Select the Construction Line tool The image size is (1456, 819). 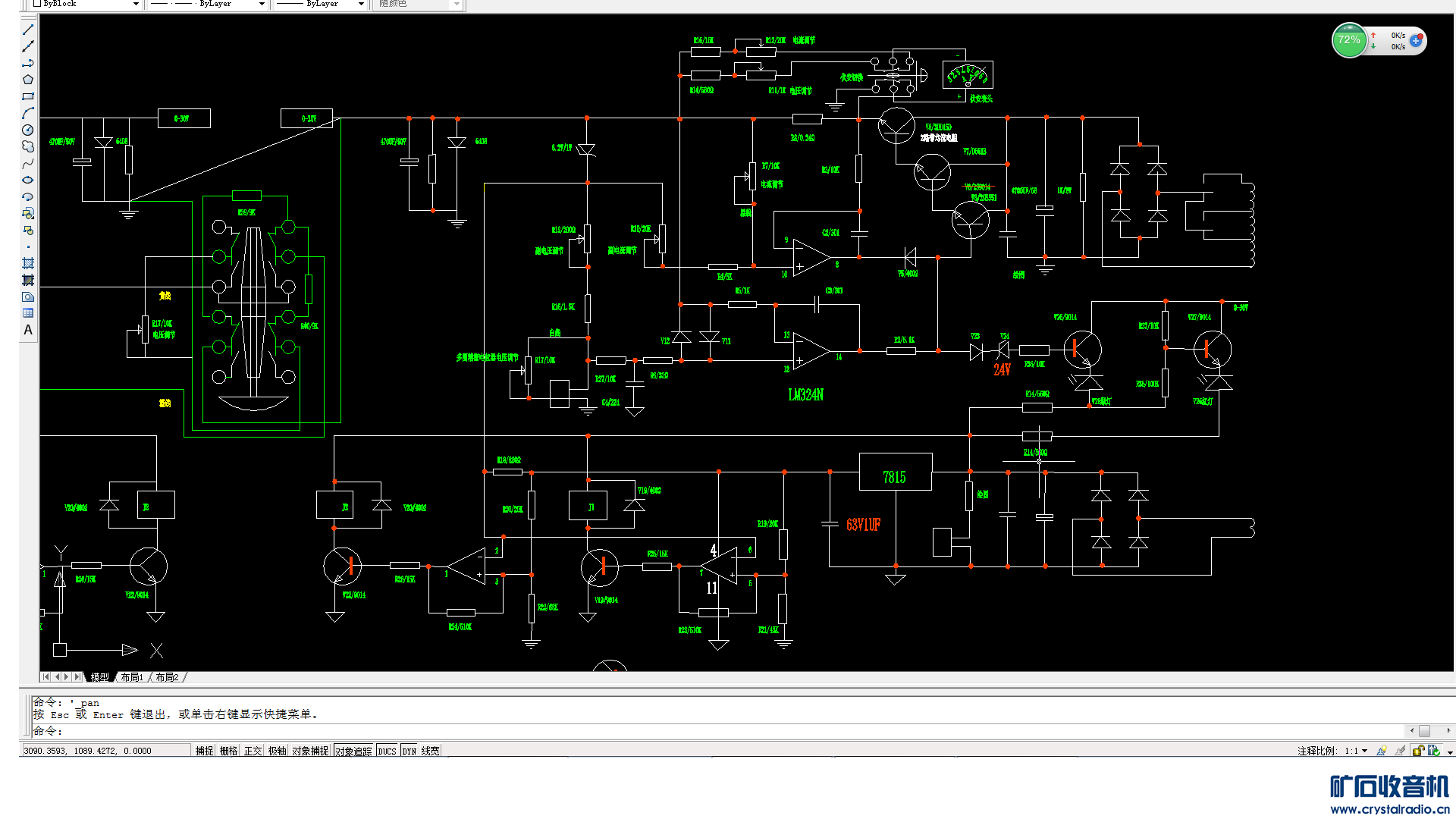coord(28,46)
